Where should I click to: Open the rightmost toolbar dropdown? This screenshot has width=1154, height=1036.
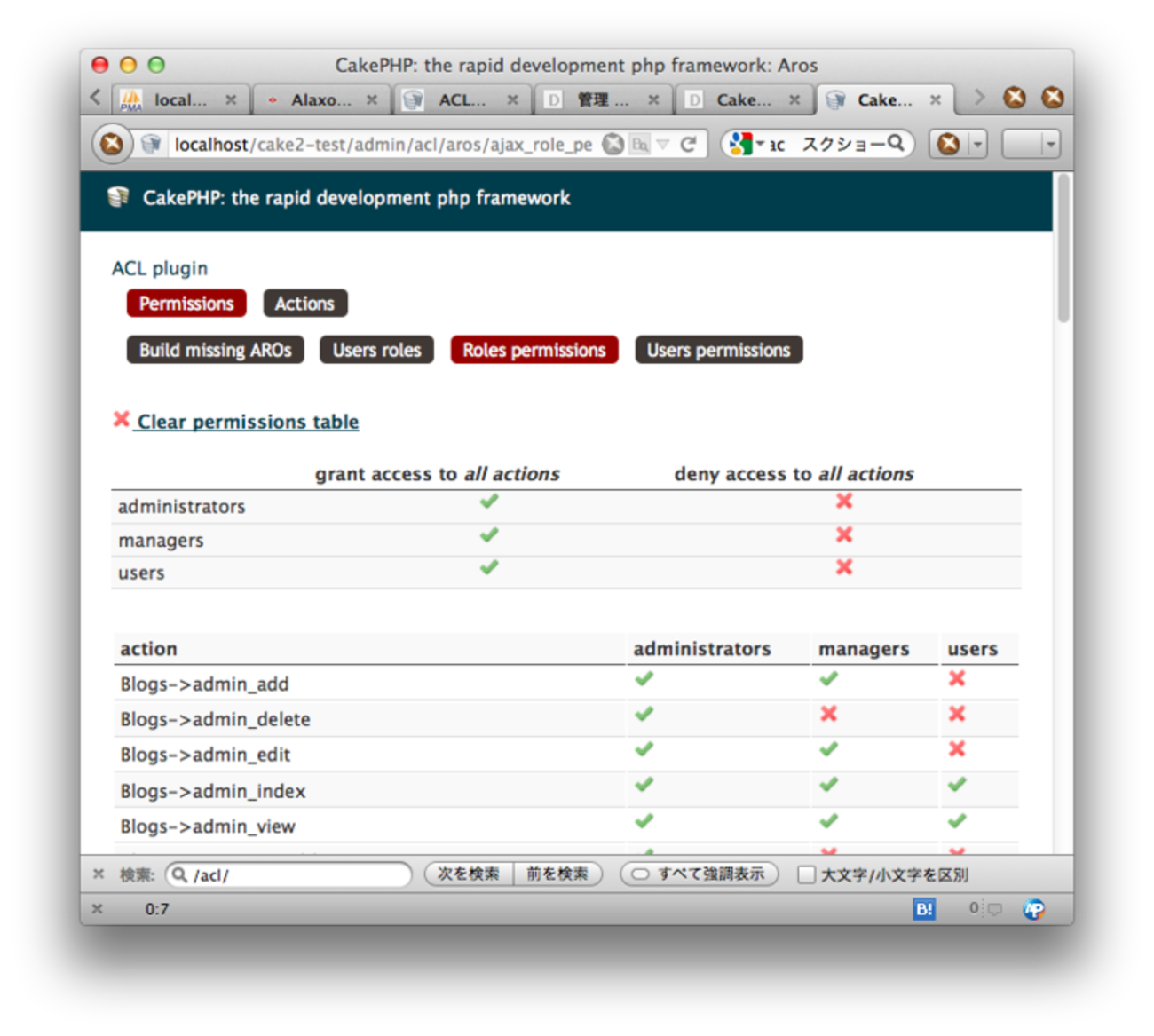[1050, 144]
